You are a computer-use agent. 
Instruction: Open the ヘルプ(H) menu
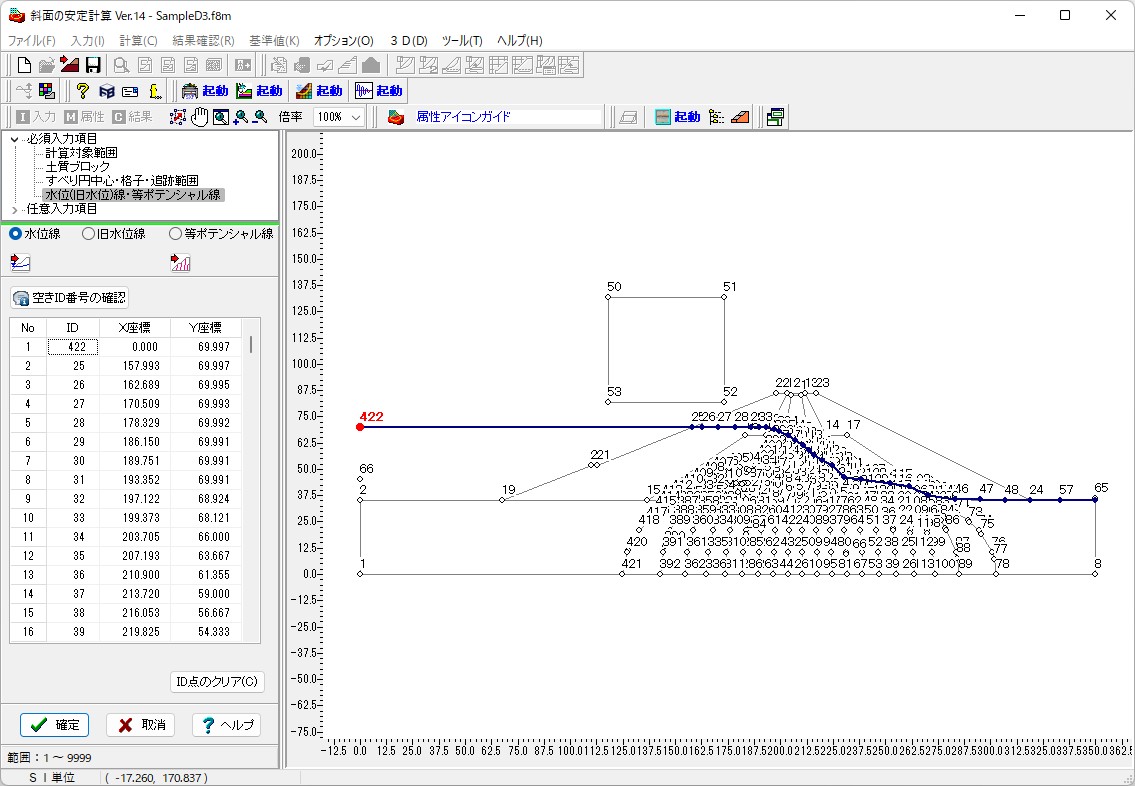(519, 41)
